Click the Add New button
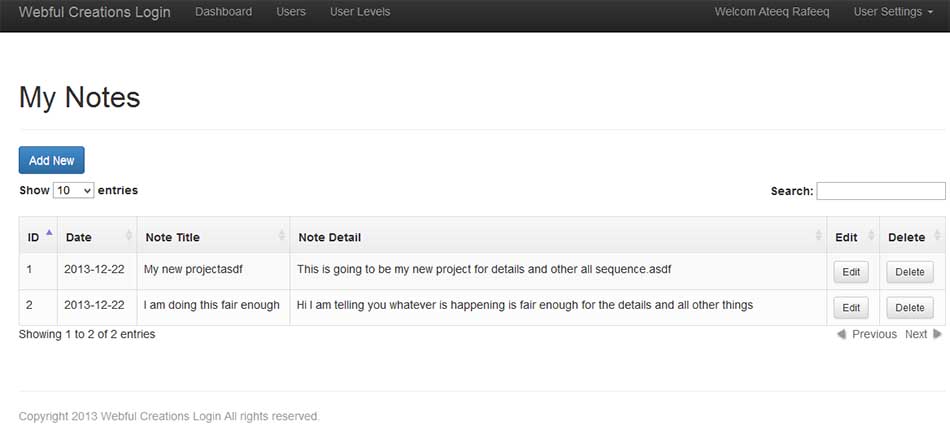Screen dimensions: 950x434 (51, 160)
